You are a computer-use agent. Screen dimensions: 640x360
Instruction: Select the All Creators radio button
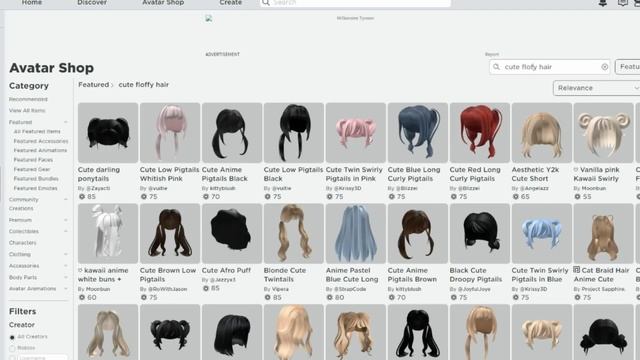tap(12, 337)
